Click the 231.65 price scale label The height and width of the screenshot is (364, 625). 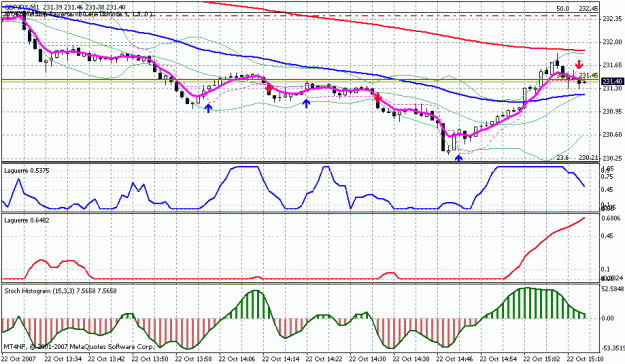pos(613,65)
